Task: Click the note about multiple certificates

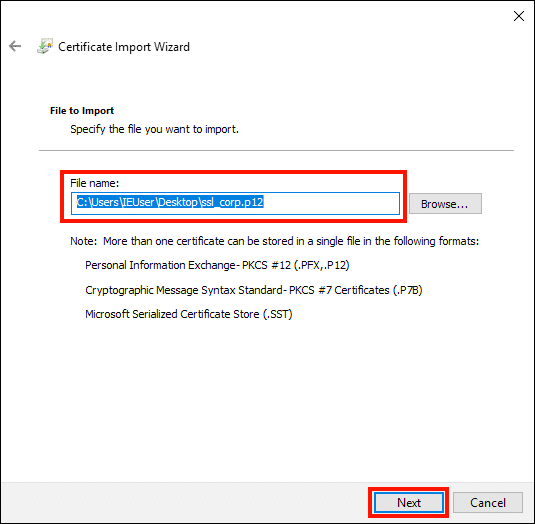Action: (x=275, y=241)
